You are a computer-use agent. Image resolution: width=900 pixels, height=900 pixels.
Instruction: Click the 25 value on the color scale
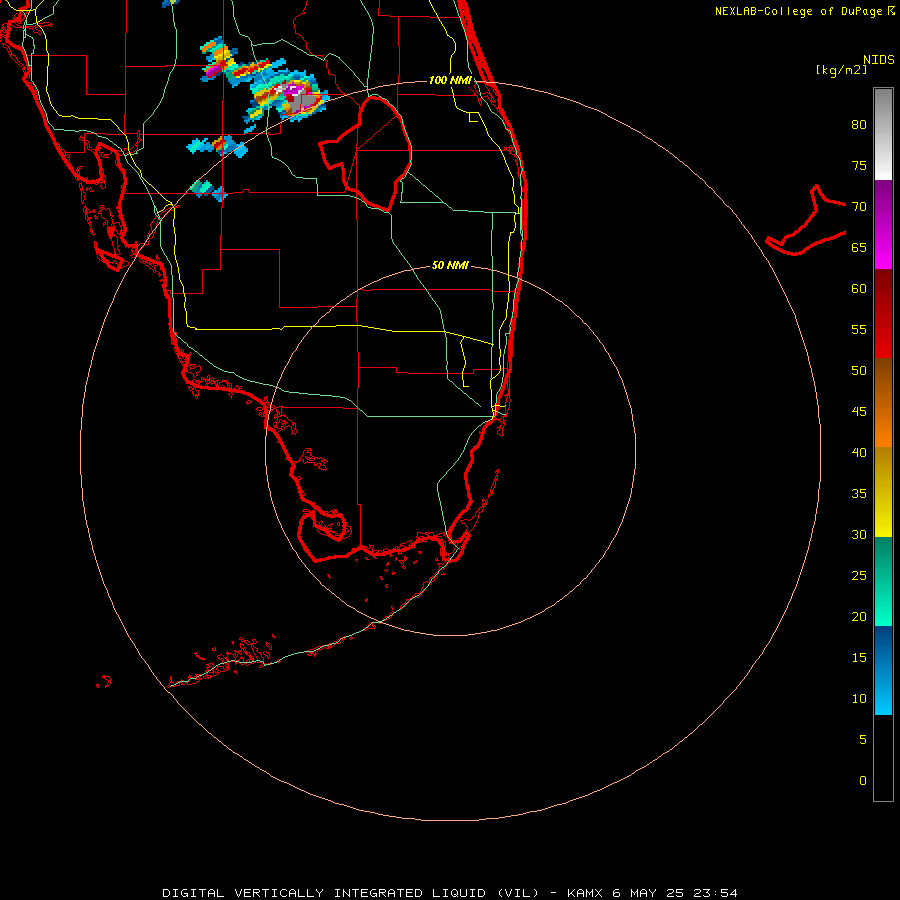(859, 576)
